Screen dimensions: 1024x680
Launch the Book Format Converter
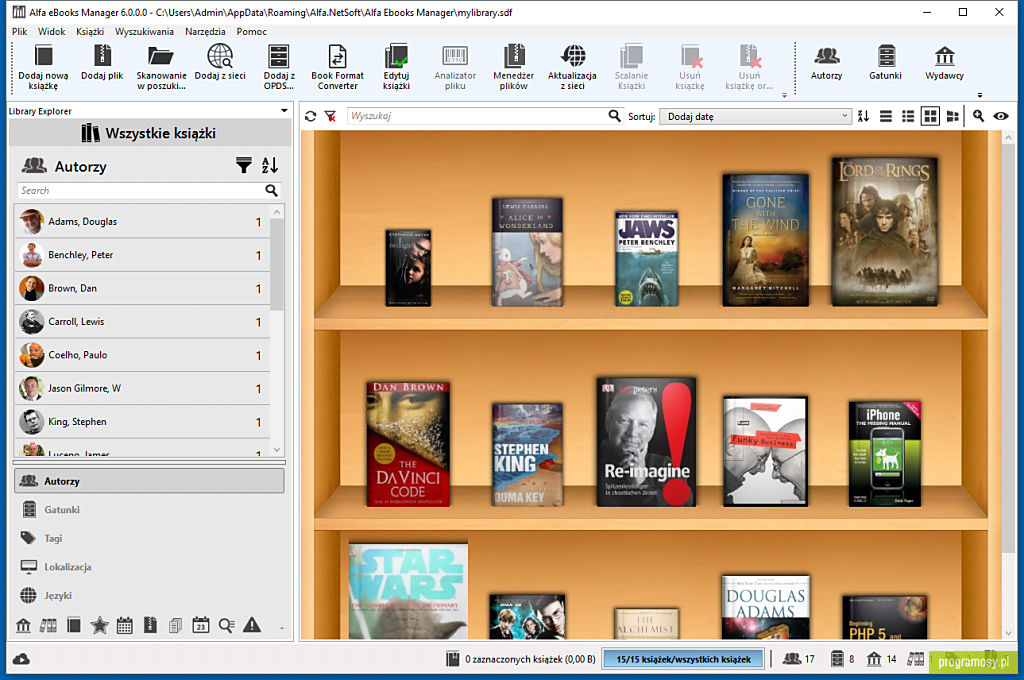(338, 67)
